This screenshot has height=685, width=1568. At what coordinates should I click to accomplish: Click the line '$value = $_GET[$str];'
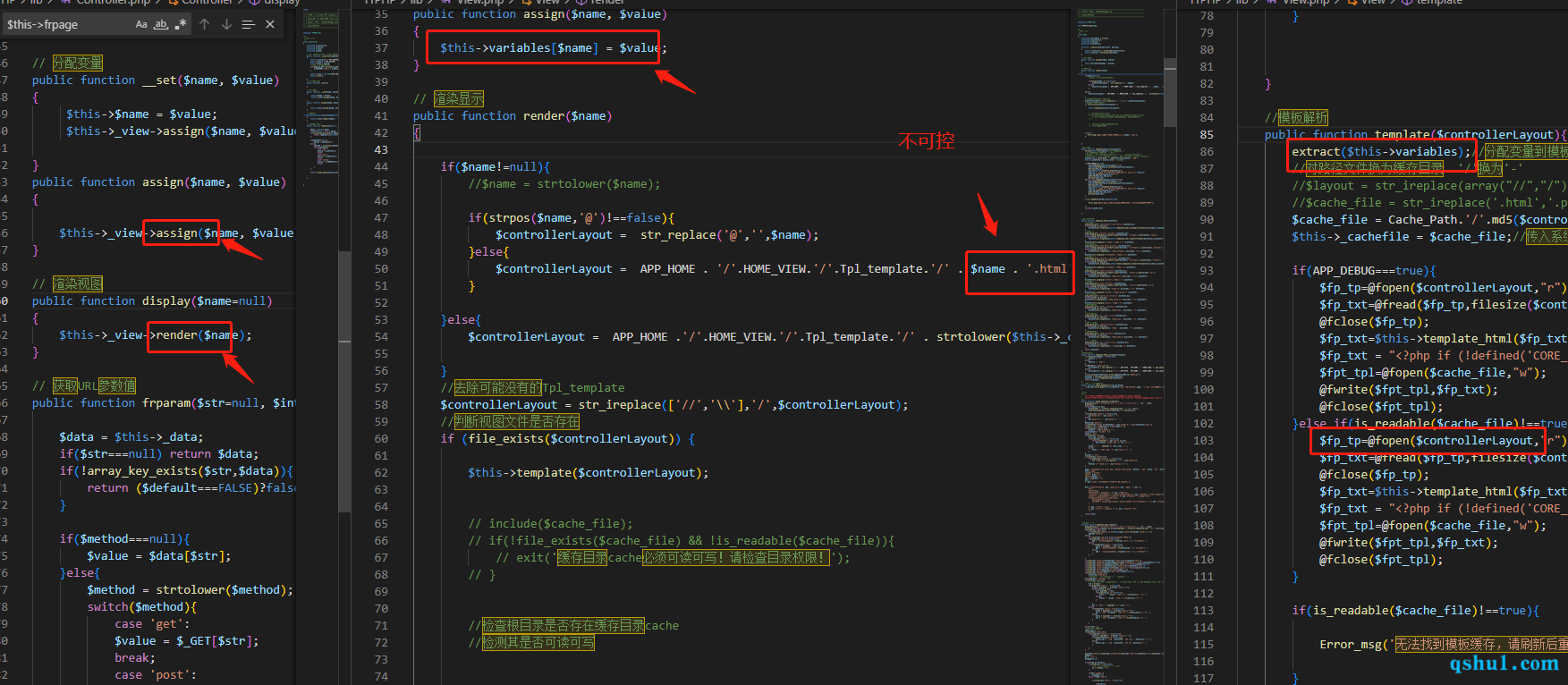[x=187, y=640]
